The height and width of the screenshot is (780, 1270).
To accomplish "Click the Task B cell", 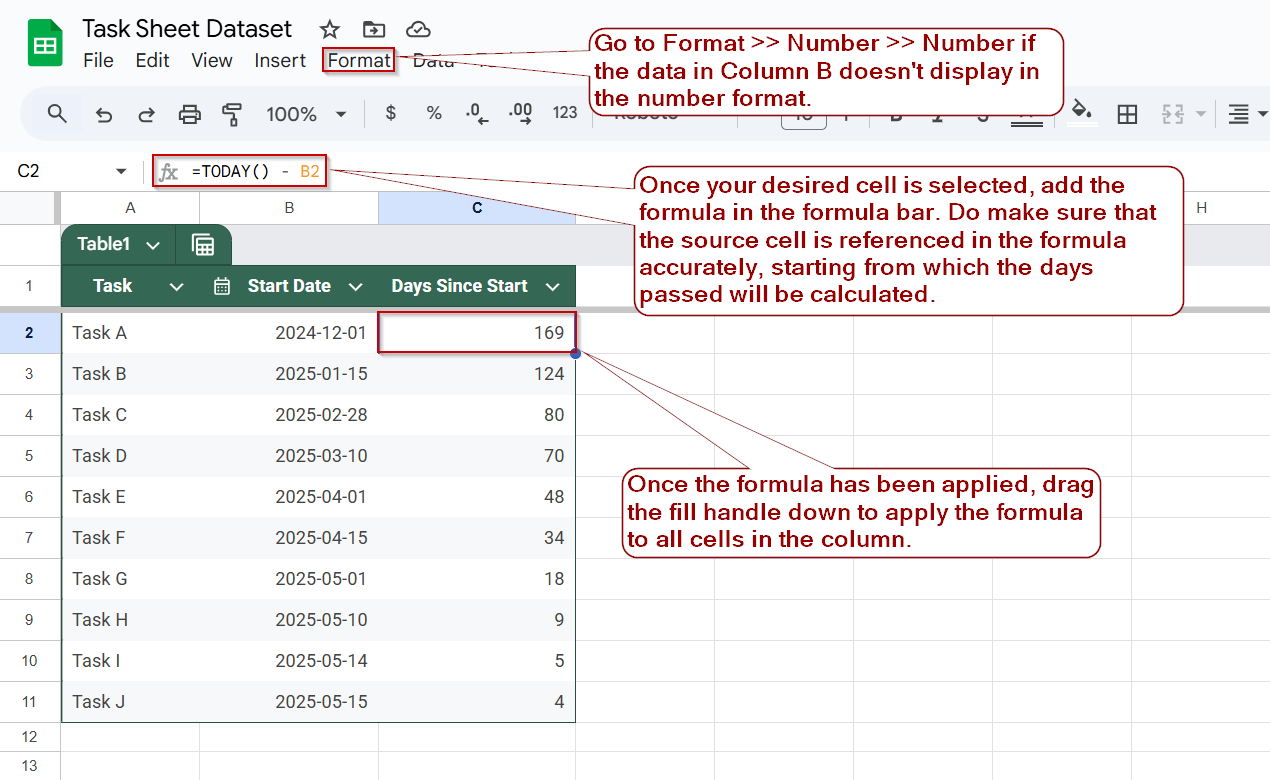I will pyautogui.click(x=130, y=374).
